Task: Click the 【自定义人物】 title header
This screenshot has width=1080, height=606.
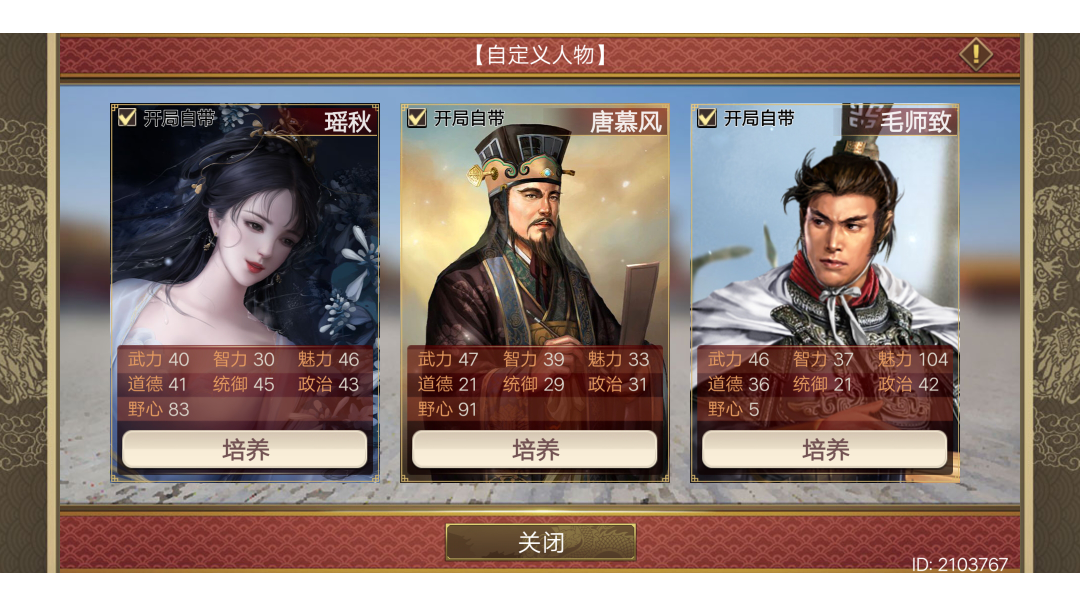Action: coord(541,54)
